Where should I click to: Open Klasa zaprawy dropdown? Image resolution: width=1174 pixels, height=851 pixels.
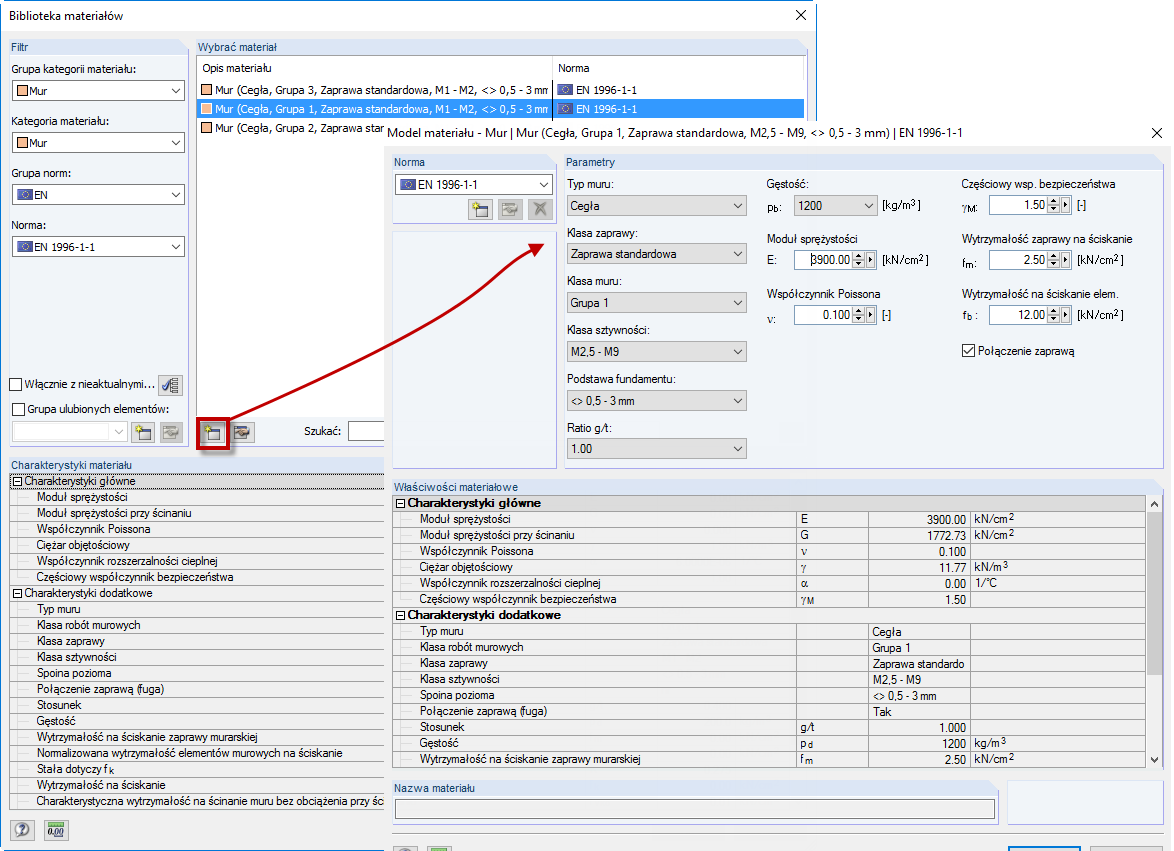tap(657, 254)
